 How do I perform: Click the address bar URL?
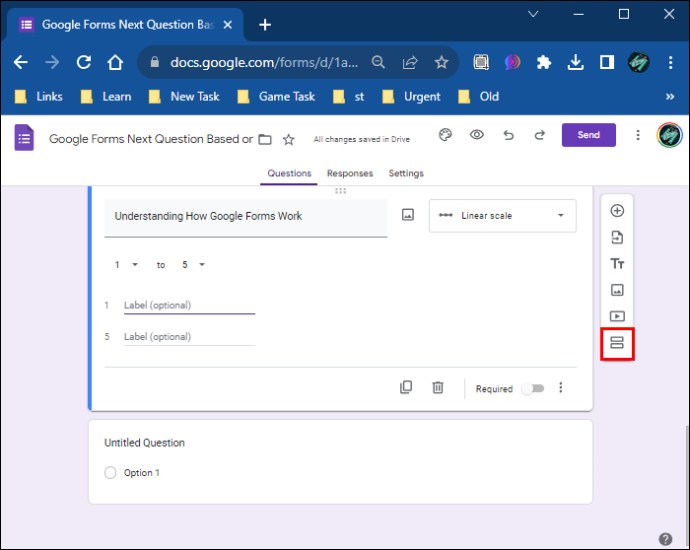pos(264,62)
